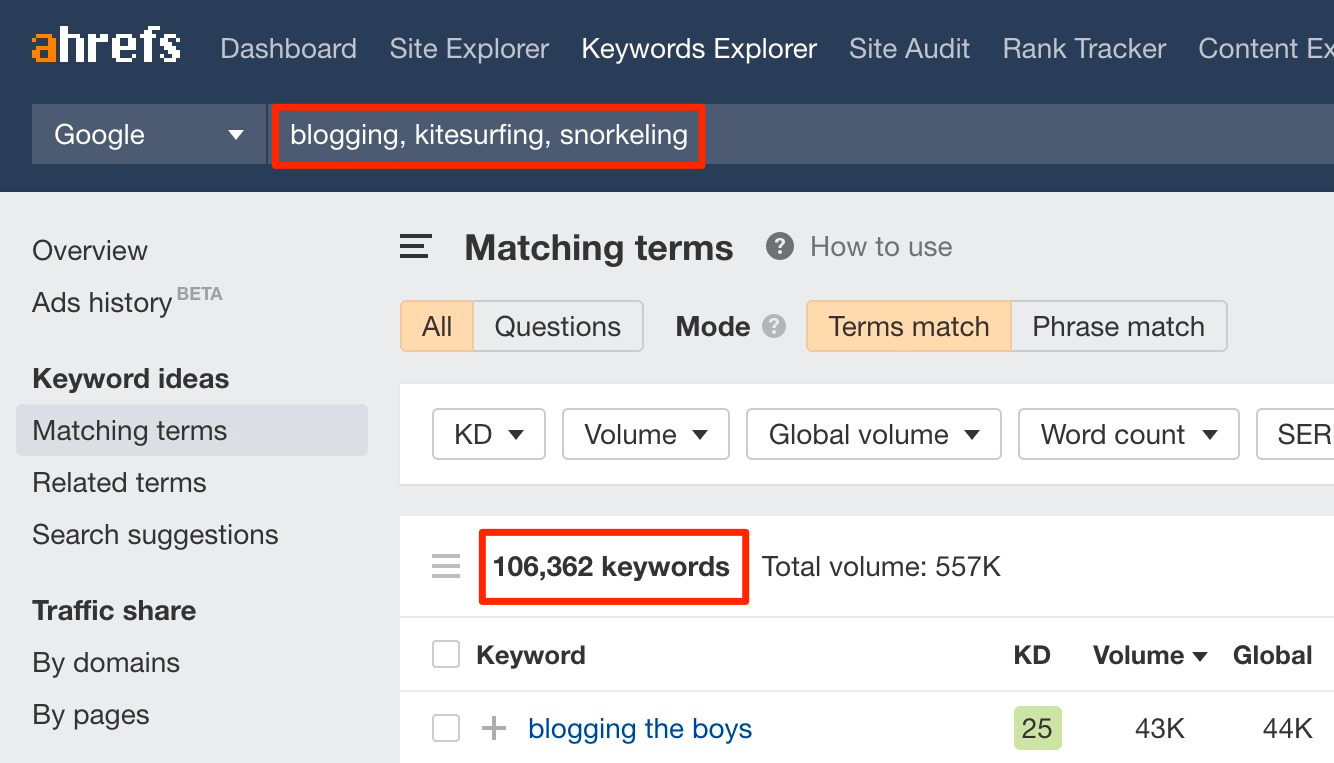Select the Questions tab
The image size is (1334, 763).
(557, 327)
